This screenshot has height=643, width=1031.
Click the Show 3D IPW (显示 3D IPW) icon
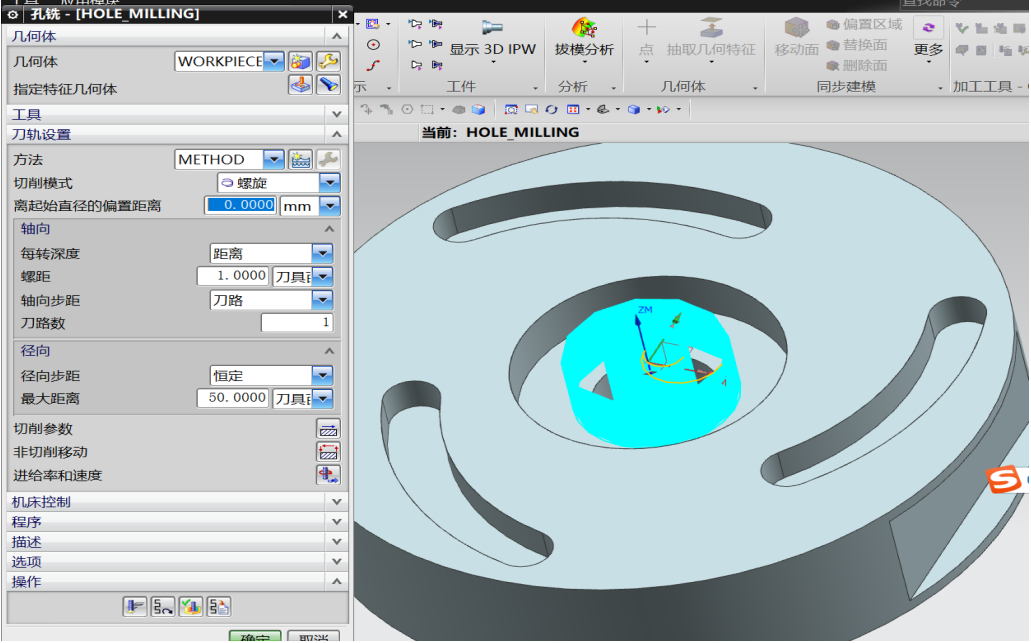tap(492, 28)
